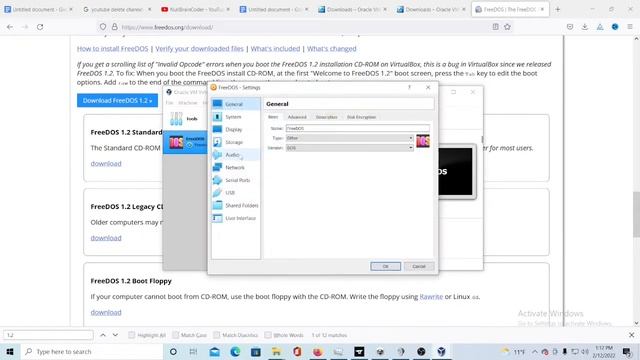The height and width of the screenshot is (360, 640).
Task: Open the Windows Start menu
Action: 10,351
